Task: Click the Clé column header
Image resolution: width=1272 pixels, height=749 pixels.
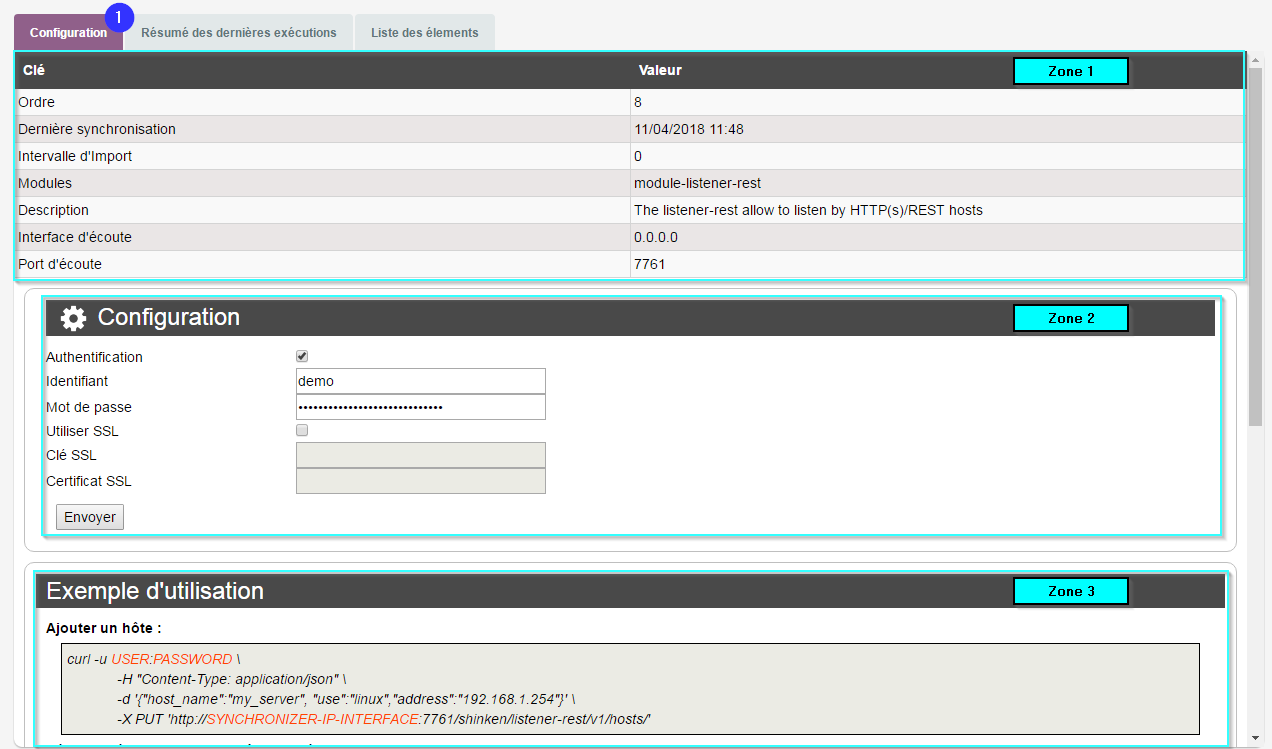Action: [34, 71]
